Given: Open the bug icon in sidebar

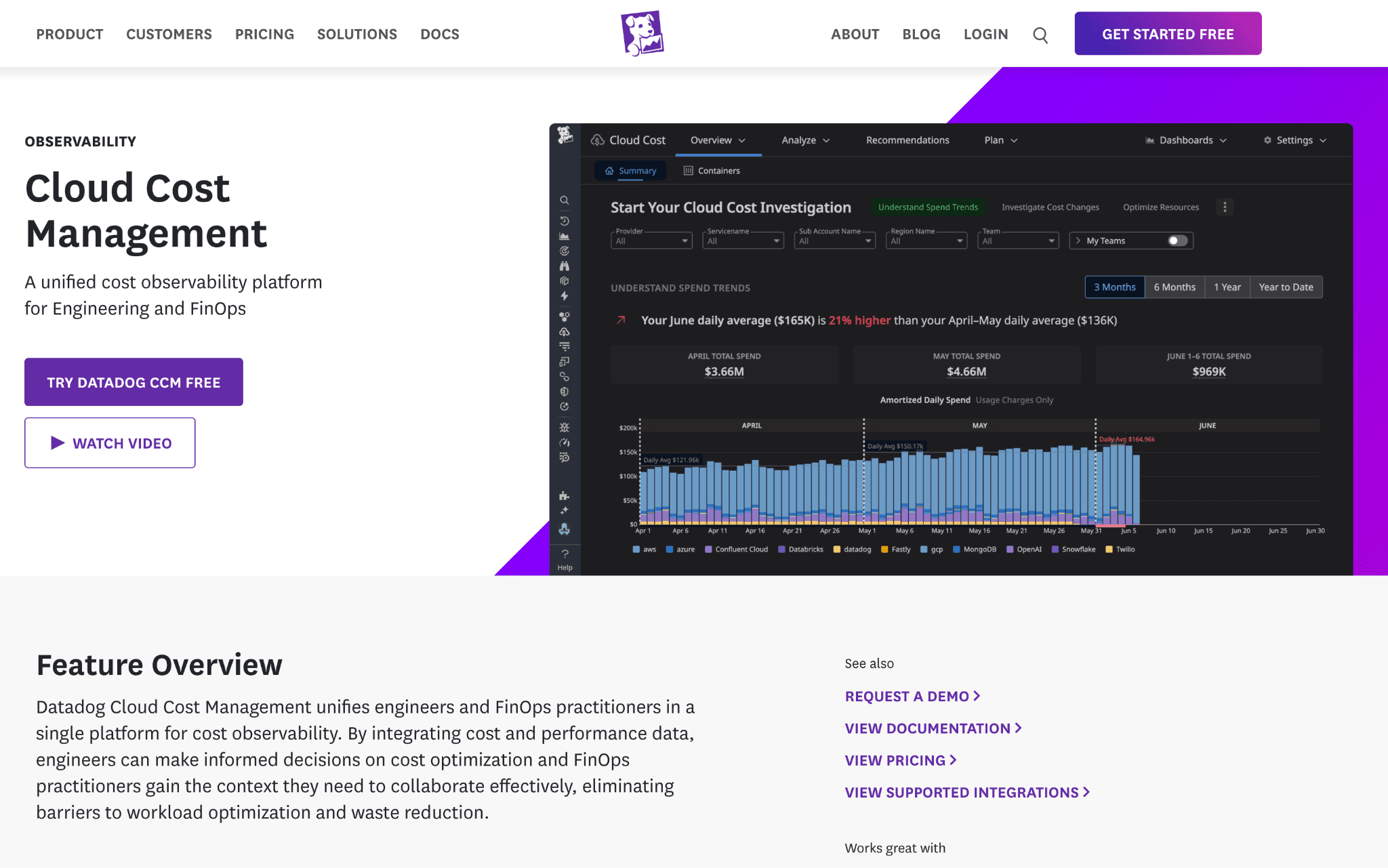Looking at the screenshot, I should (x=564, y=428).
